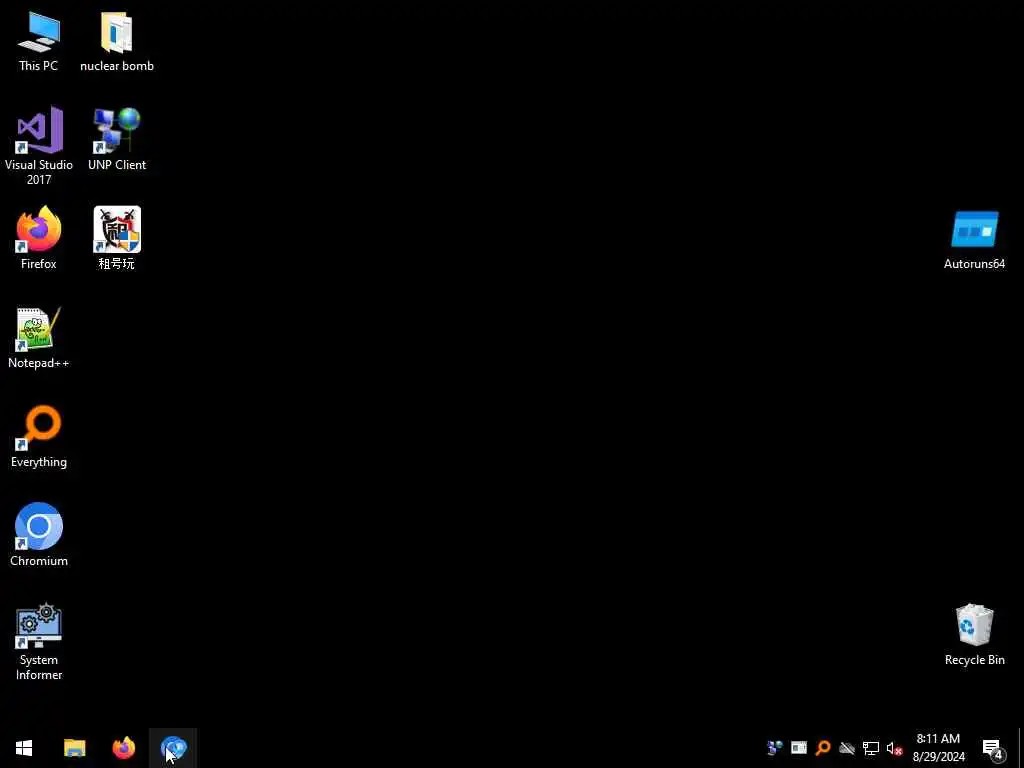The height and width of the screenshot is (768, 1024).
Task: Select the UNP Client shortcut
Action: (117, 139)
